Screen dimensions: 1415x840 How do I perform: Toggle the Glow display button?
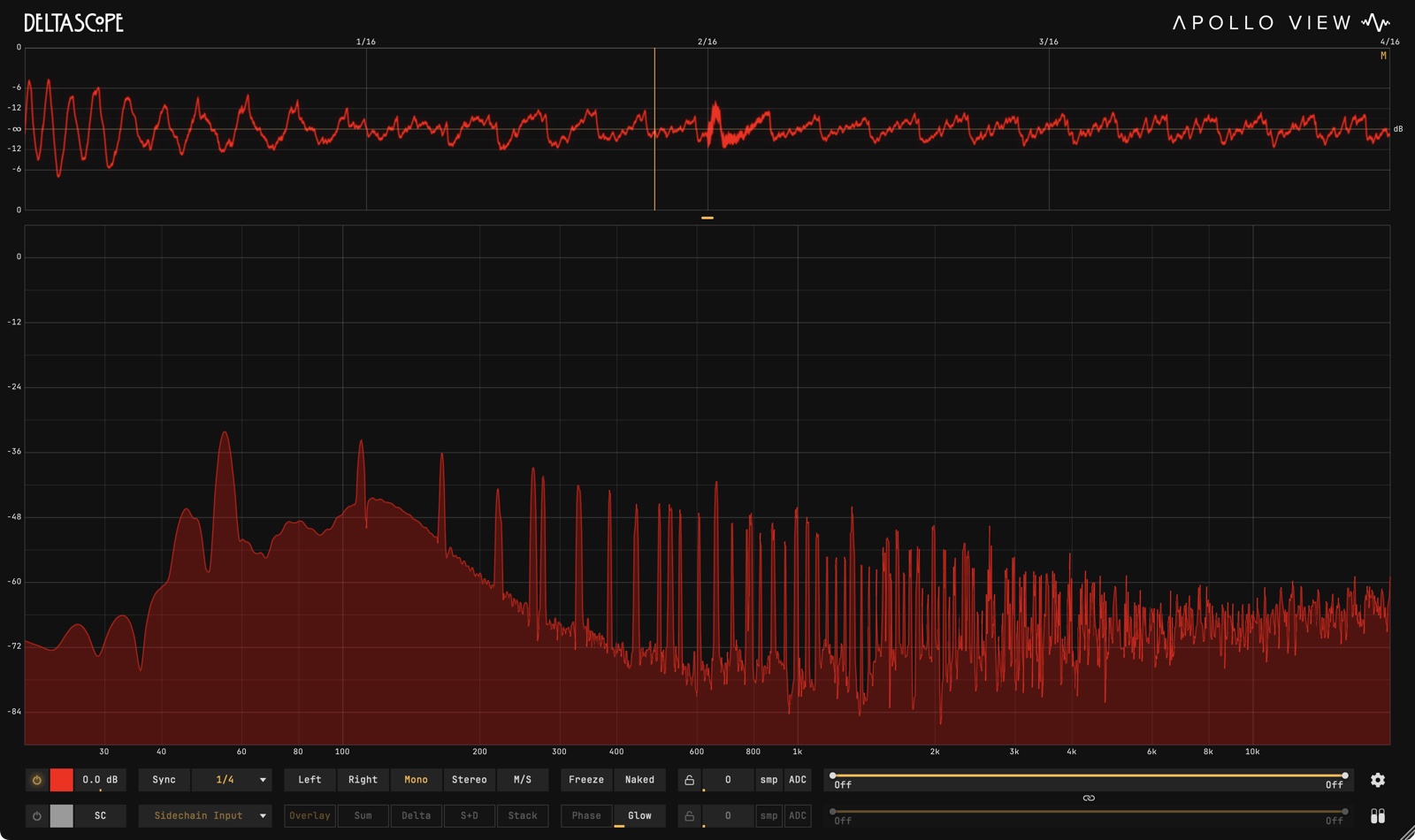639,816
